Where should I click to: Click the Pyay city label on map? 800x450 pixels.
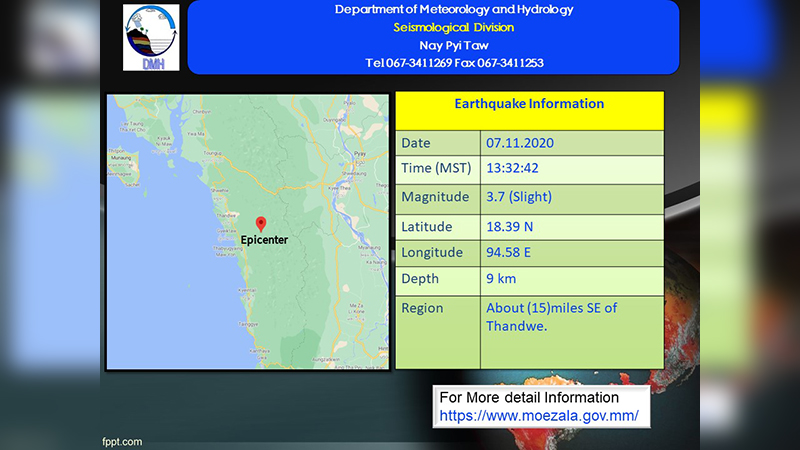[x=360, y=154]
